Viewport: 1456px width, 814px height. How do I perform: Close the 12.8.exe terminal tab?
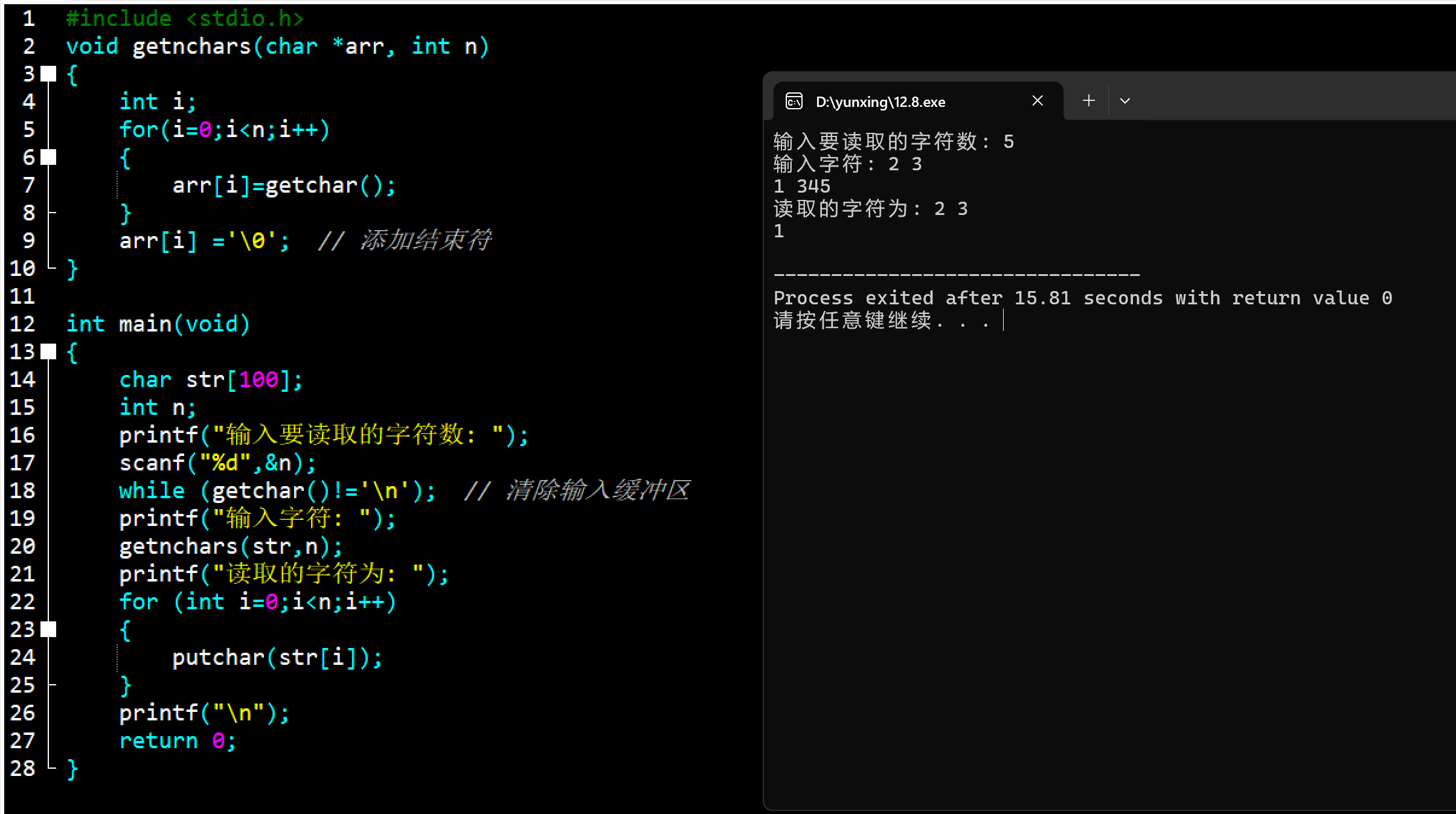click(1037, 101)
